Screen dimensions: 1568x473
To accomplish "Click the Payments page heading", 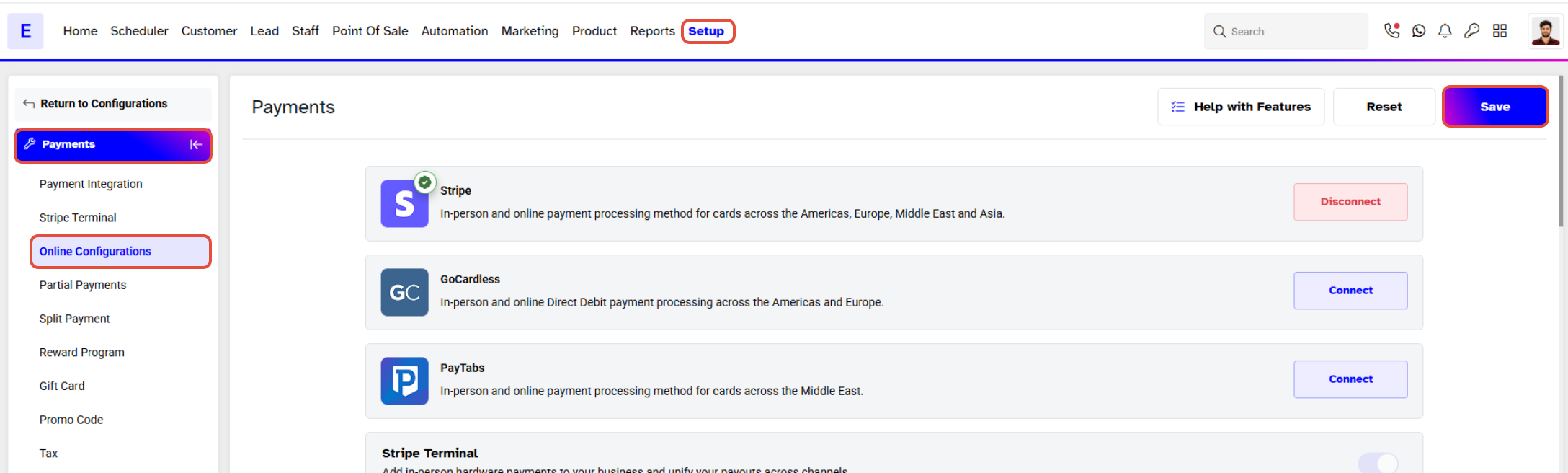I will tap(293, 107).
